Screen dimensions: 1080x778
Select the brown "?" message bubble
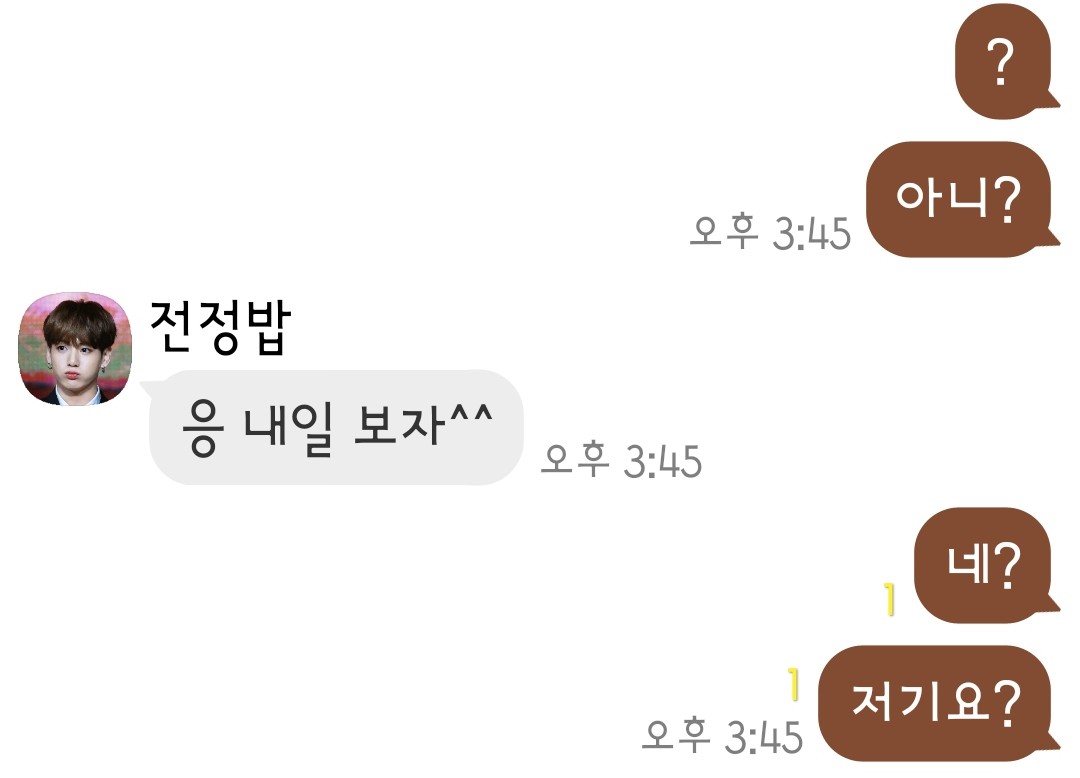click(x=1003, y=61)
